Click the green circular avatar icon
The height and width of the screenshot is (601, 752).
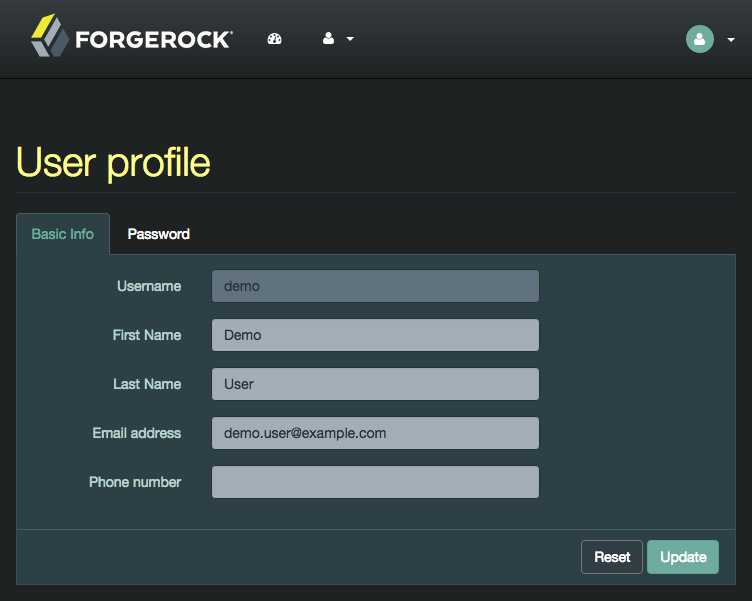(700, 39)
